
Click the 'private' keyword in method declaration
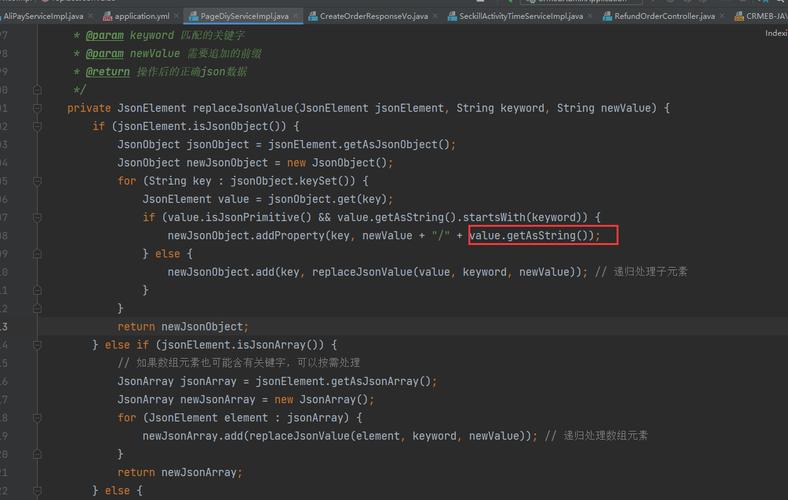pos(89,108)
